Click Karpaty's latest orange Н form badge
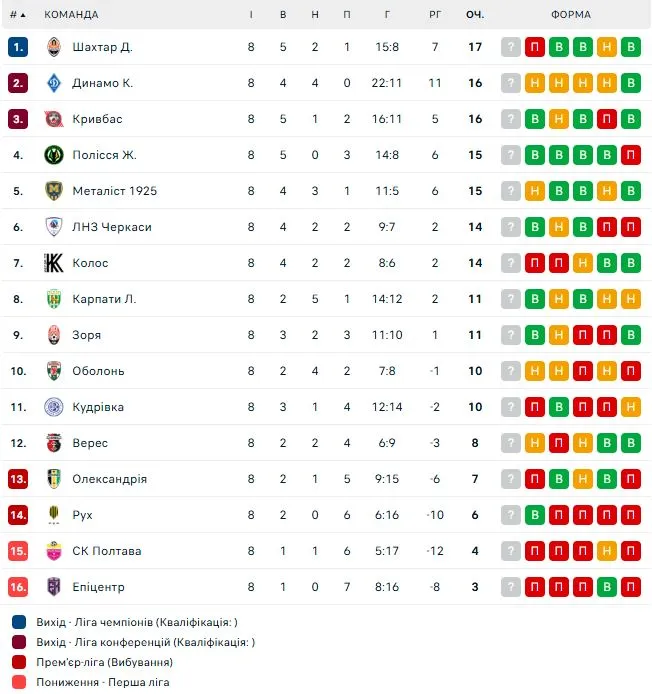The height and width of the screenshot is (694, 652). pos(630,299)
